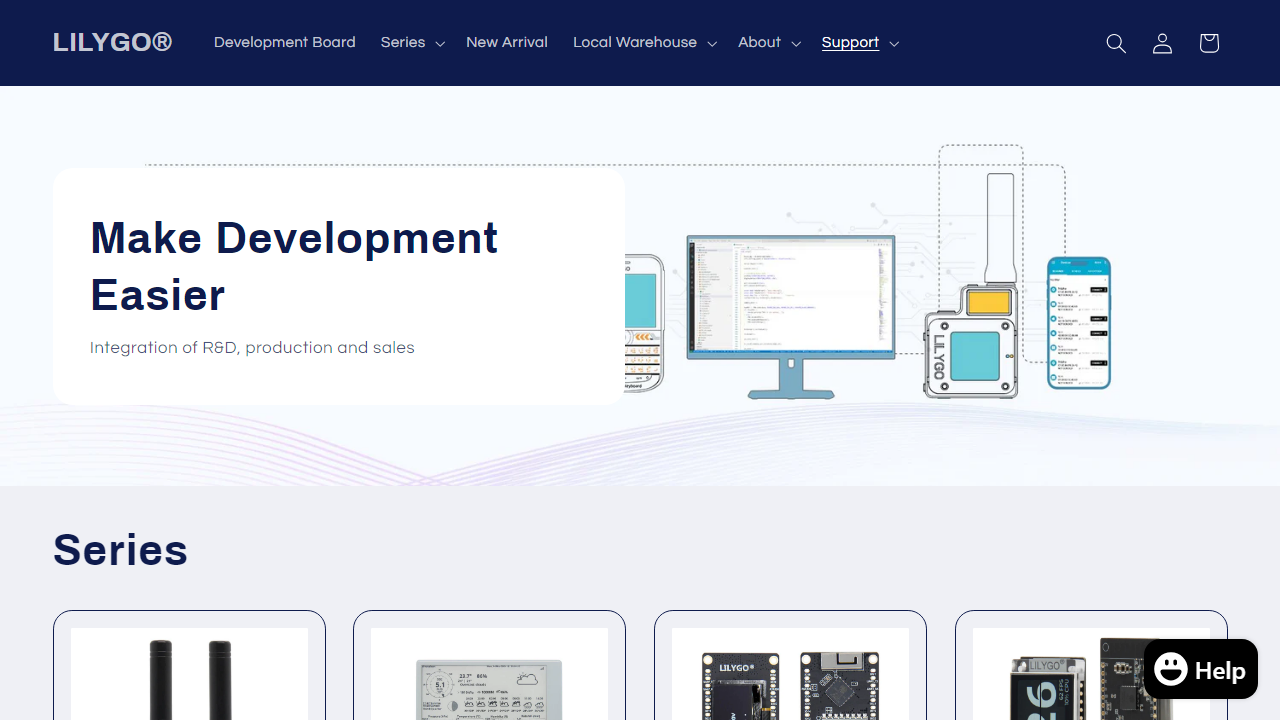Open the site search icon
This screenshot has height=720, width=1280.
coord(1116,43)
